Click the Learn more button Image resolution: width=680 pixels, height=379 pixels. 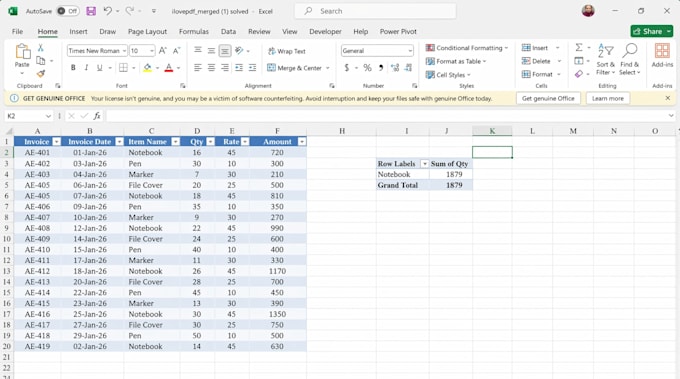(608, 98)
